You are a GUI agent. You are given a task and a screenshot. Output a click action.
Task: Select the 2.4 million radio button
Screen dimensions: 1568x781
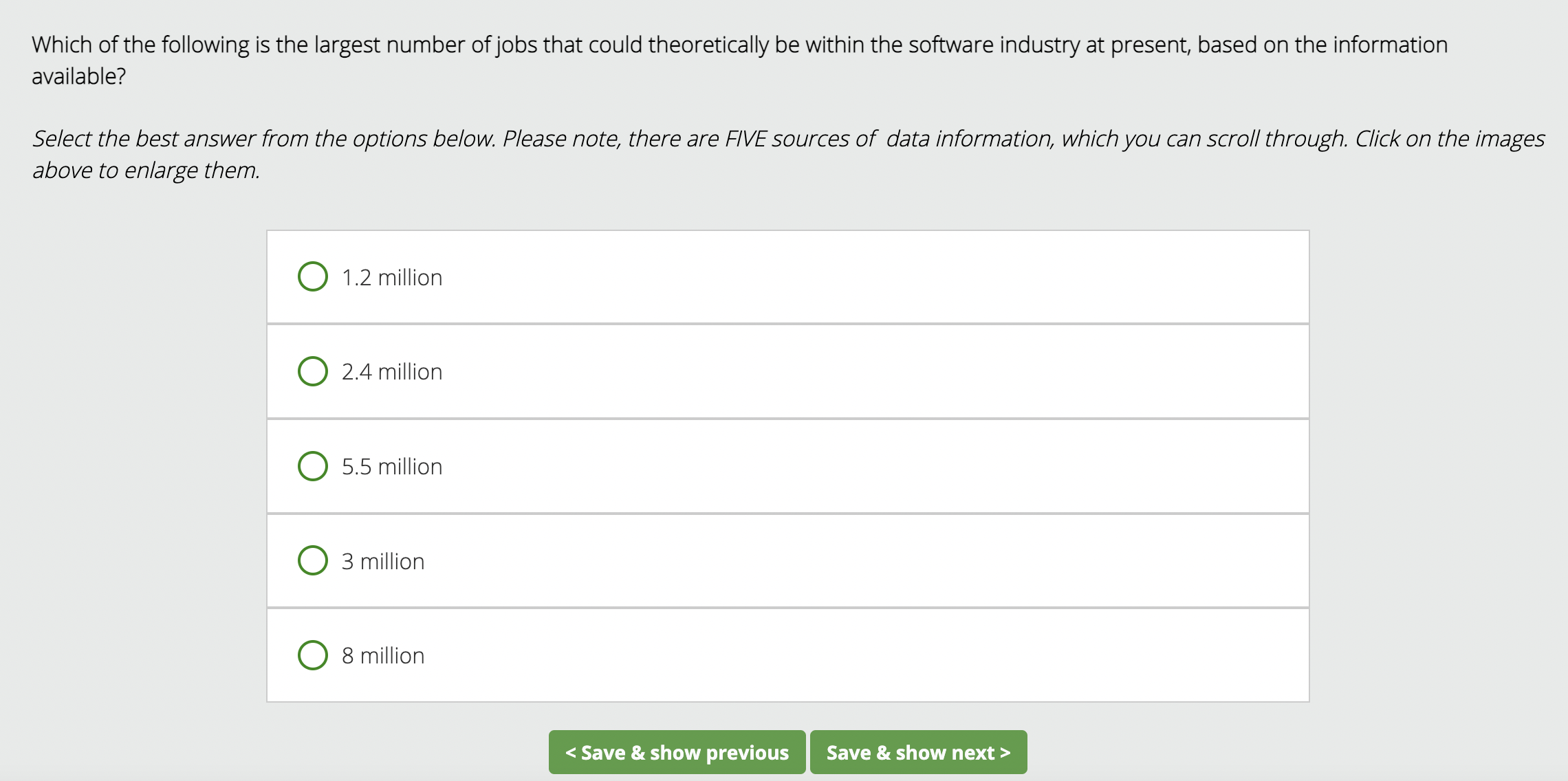coord(313,371)
